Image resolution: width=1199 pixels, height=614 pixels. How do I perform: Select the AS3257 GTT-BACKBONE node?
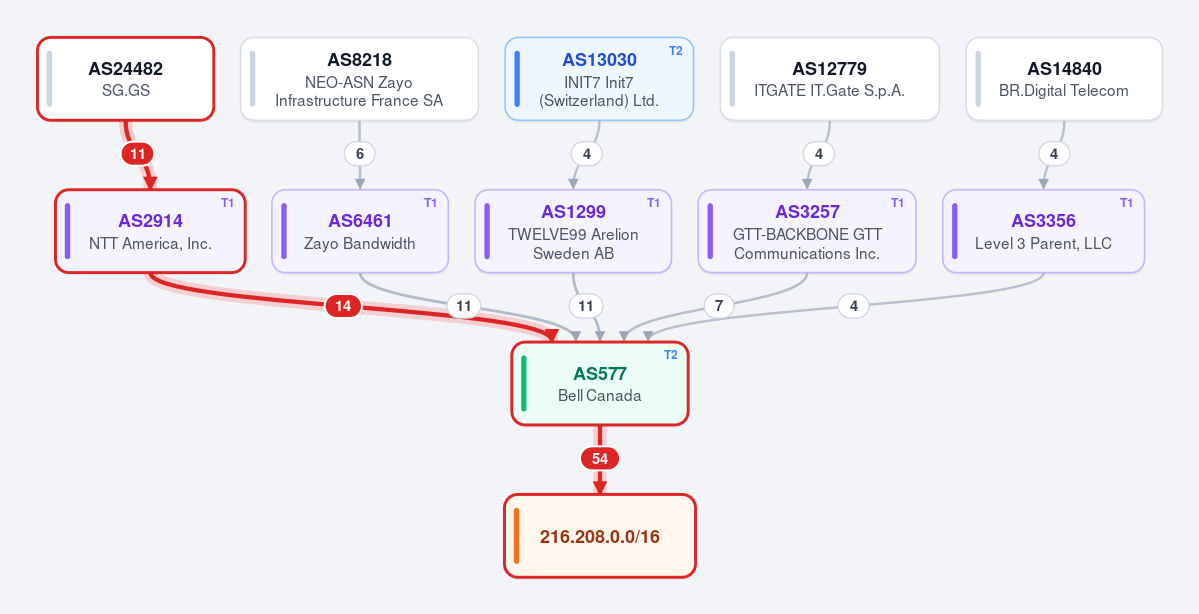click(807, 231)
